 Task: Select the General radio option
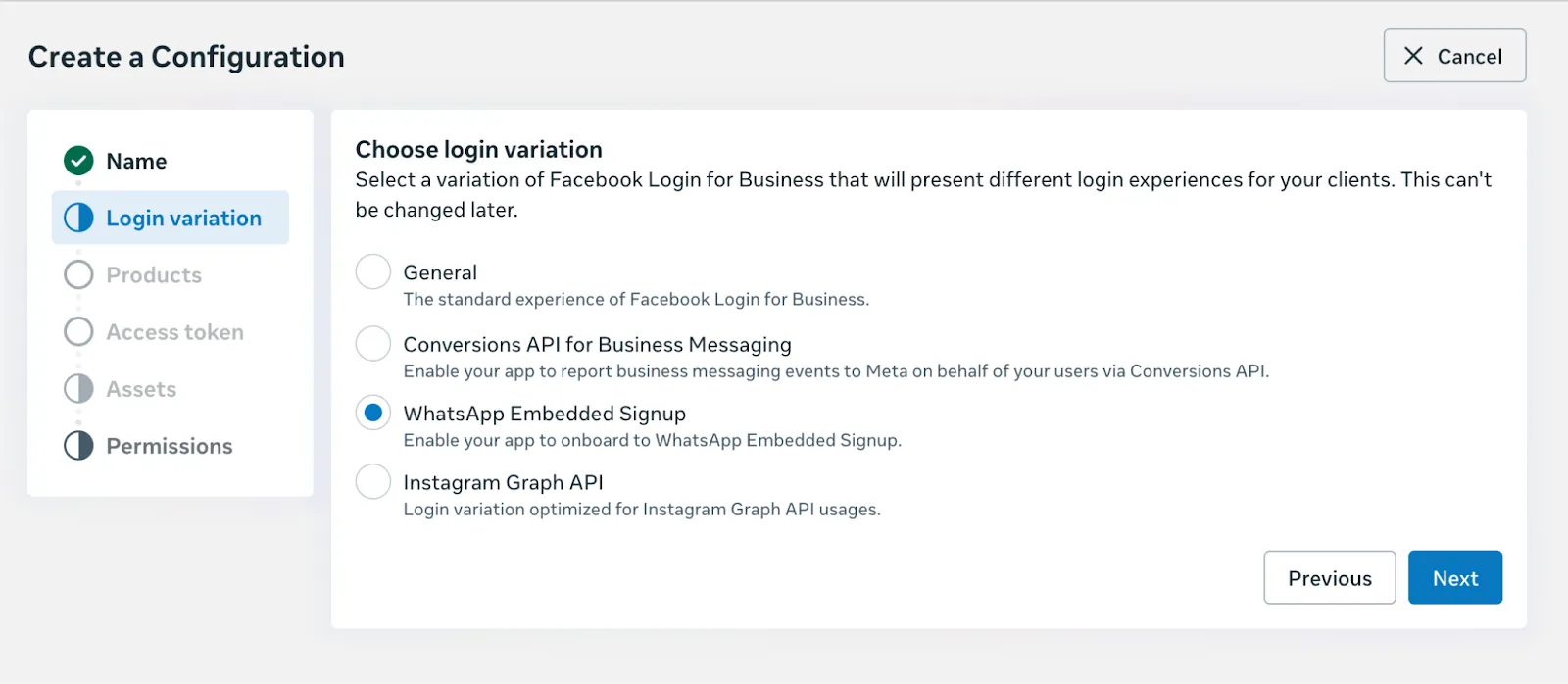click(373, 271)
